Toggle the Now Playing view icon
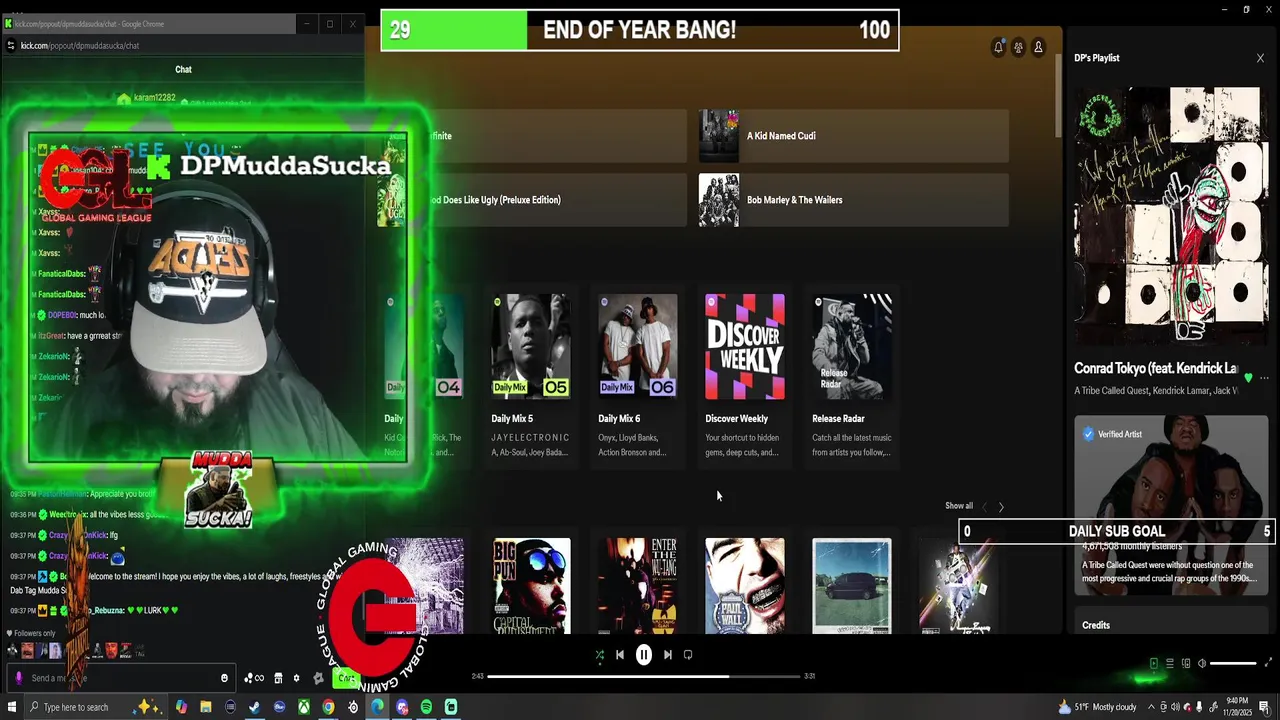The height and width of the screenshot is (720, 1280). [x=1153, y=663]
